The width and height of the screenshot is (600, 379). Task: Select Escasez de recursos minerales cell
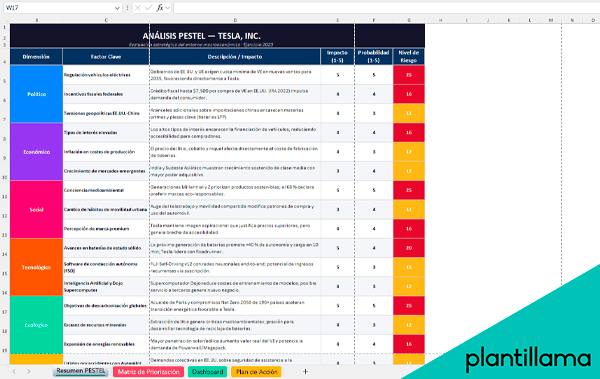click(106, 325)
